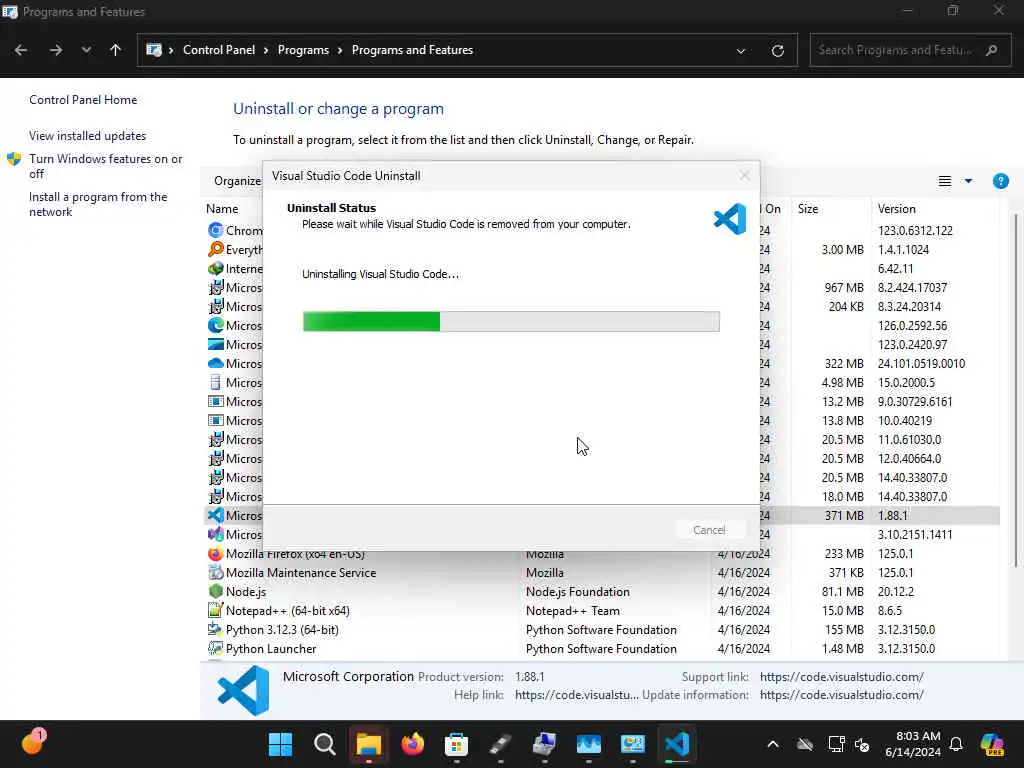Image resolution: width=1024 pixels, height=768 pixels.
Task: Sort by the Version column header
Action: [896, 209]
